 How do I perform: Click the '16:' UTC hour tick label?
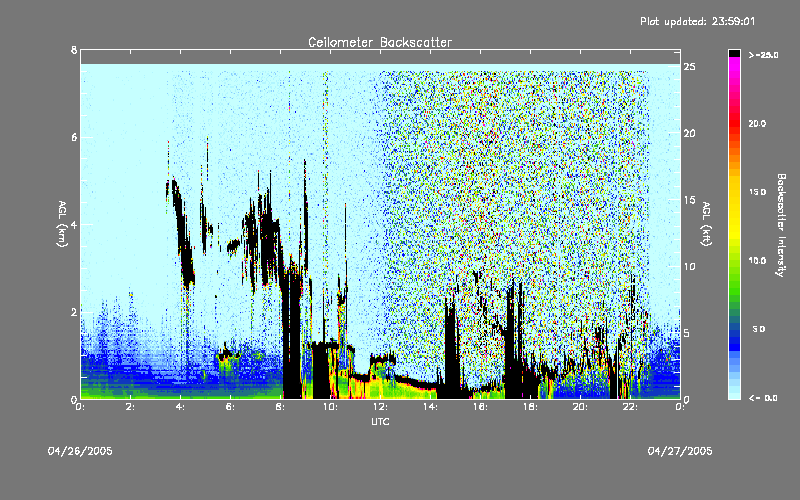pos(480,407)
